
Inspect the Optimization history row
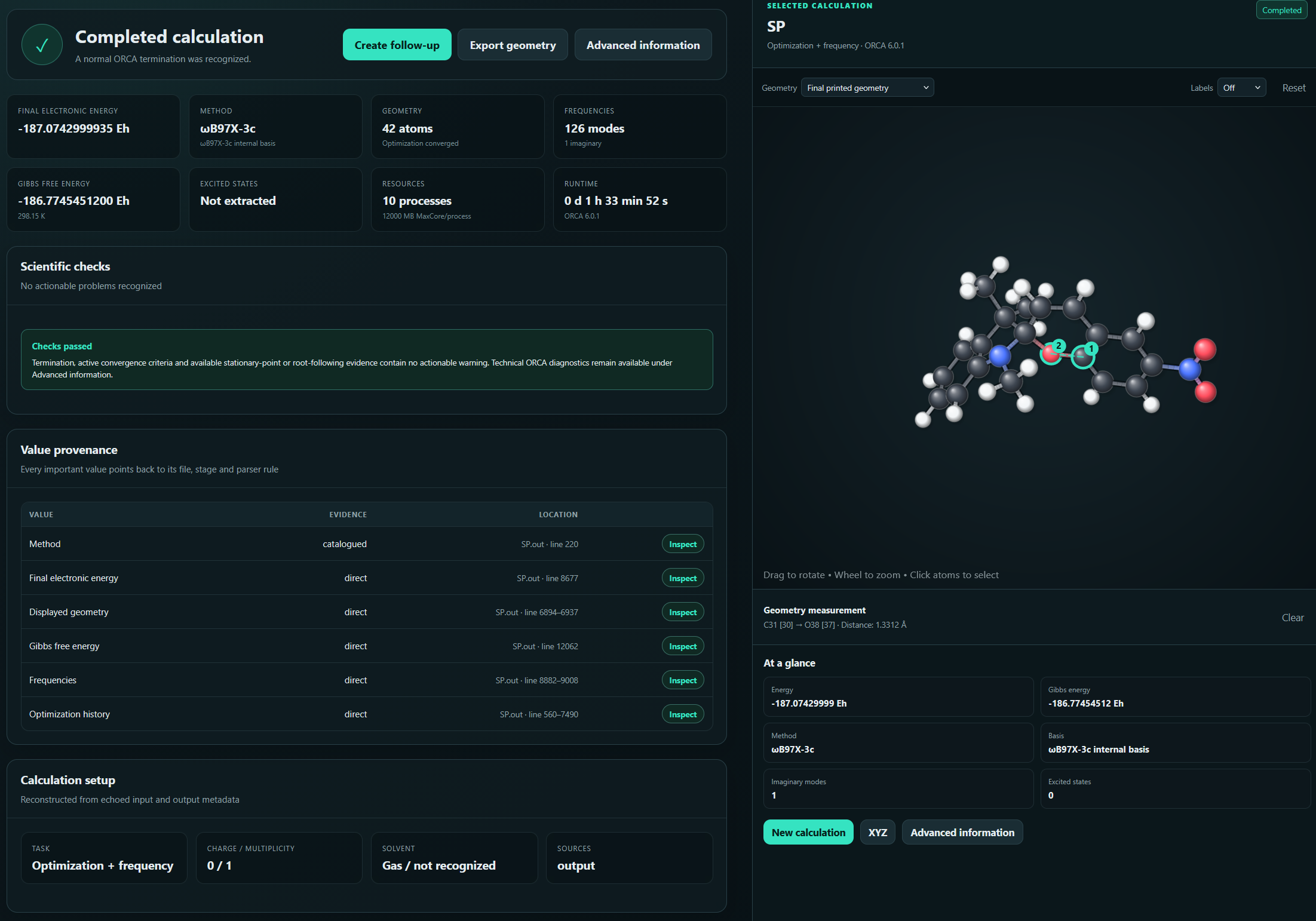(x=683, y=714)
